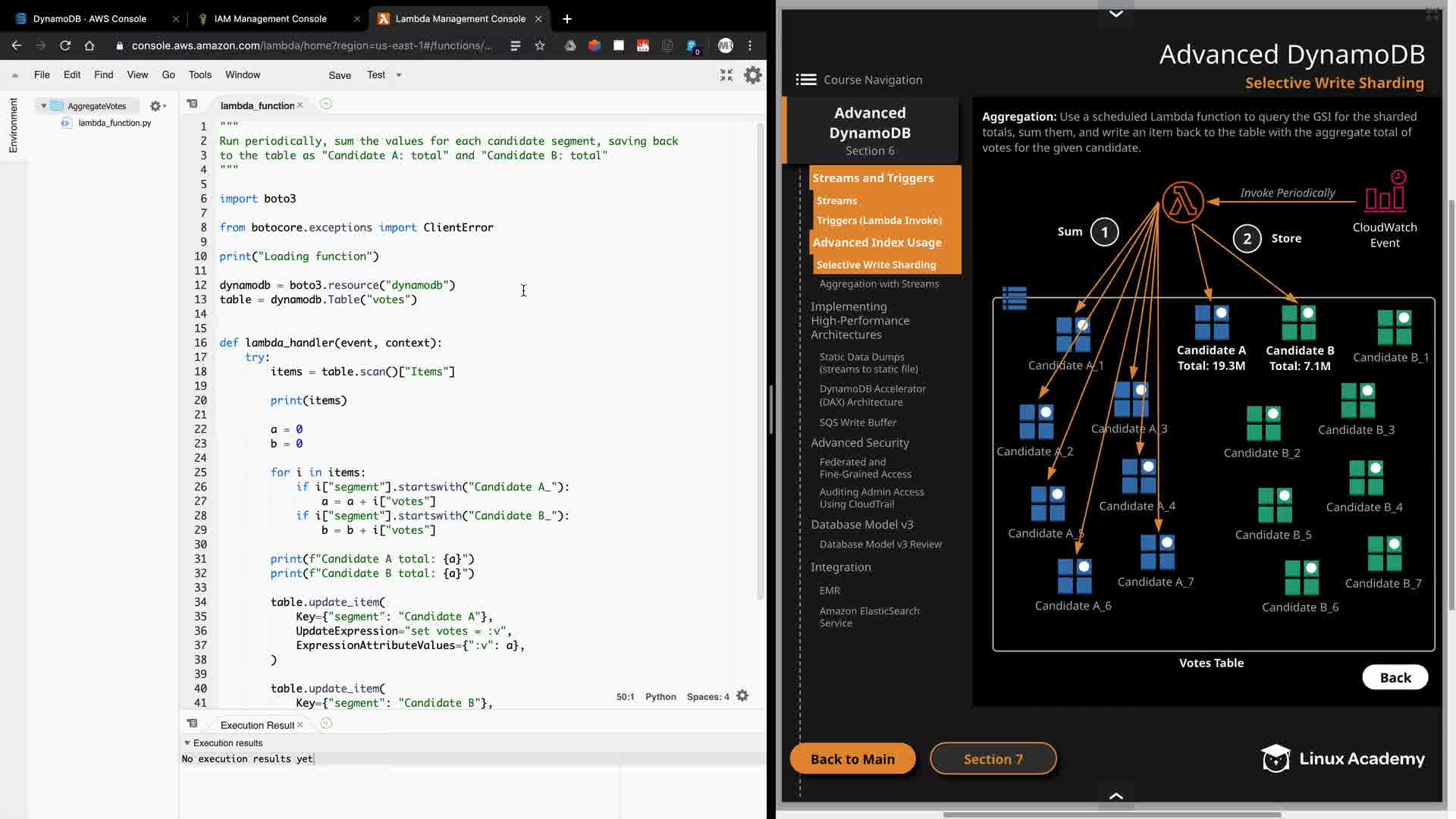Image resolution: width=1456 pixels, height=819 pixels.
Task: Collapse the Execution results section
Action: [187, 743]
